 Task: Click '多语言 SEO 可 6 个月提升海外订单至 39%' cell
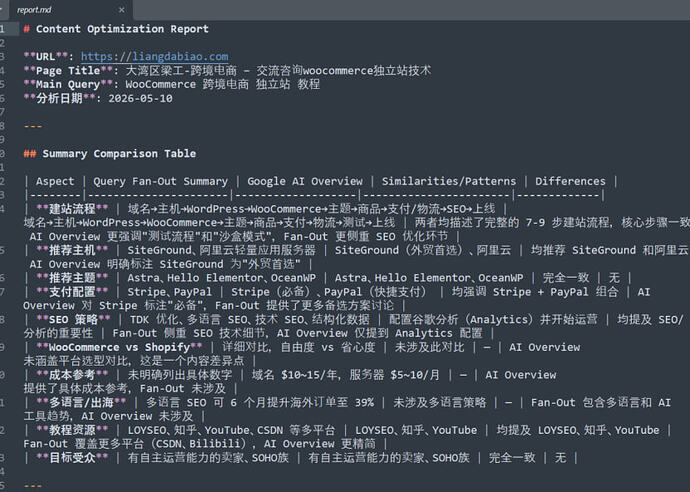point(260,403)
